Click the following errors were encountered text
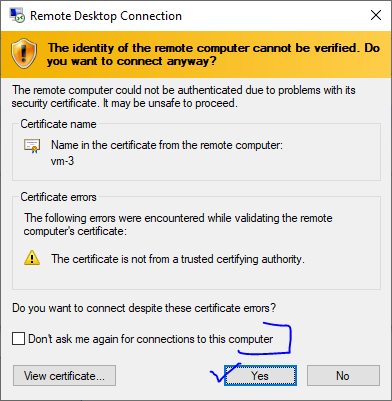The image size is (392, 401). coord(178,224)
